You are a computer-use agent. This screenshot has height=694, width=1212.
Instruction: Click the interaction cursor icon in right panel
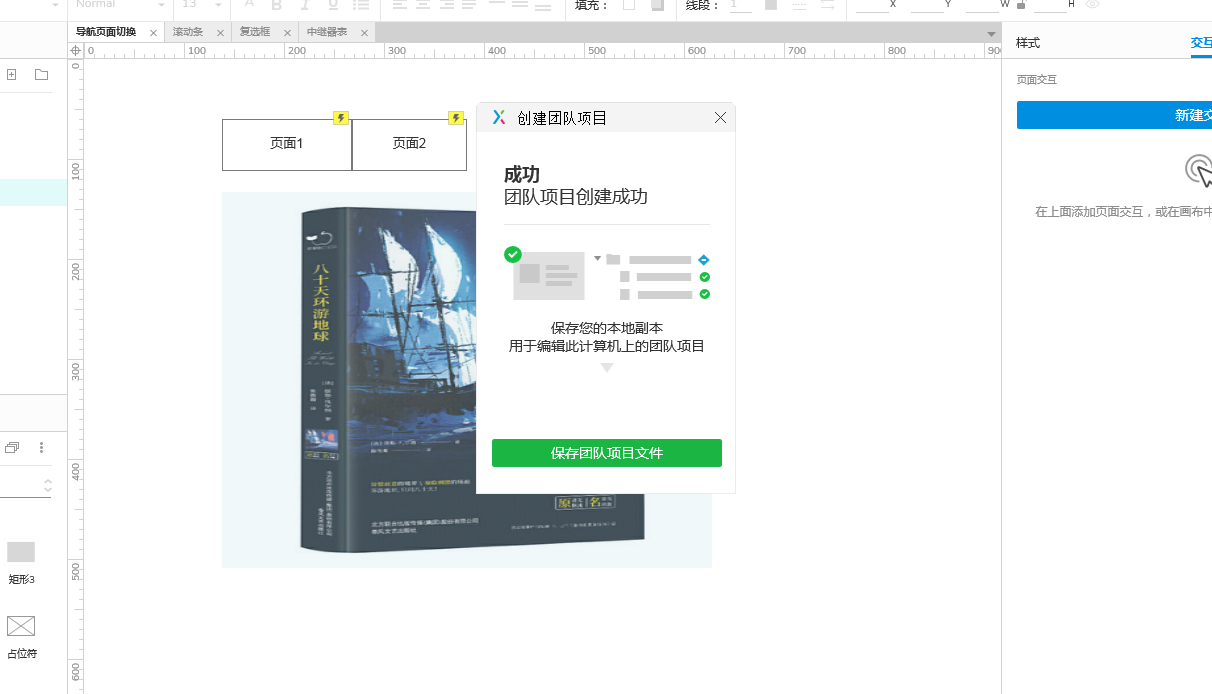tap(1199, 171)
